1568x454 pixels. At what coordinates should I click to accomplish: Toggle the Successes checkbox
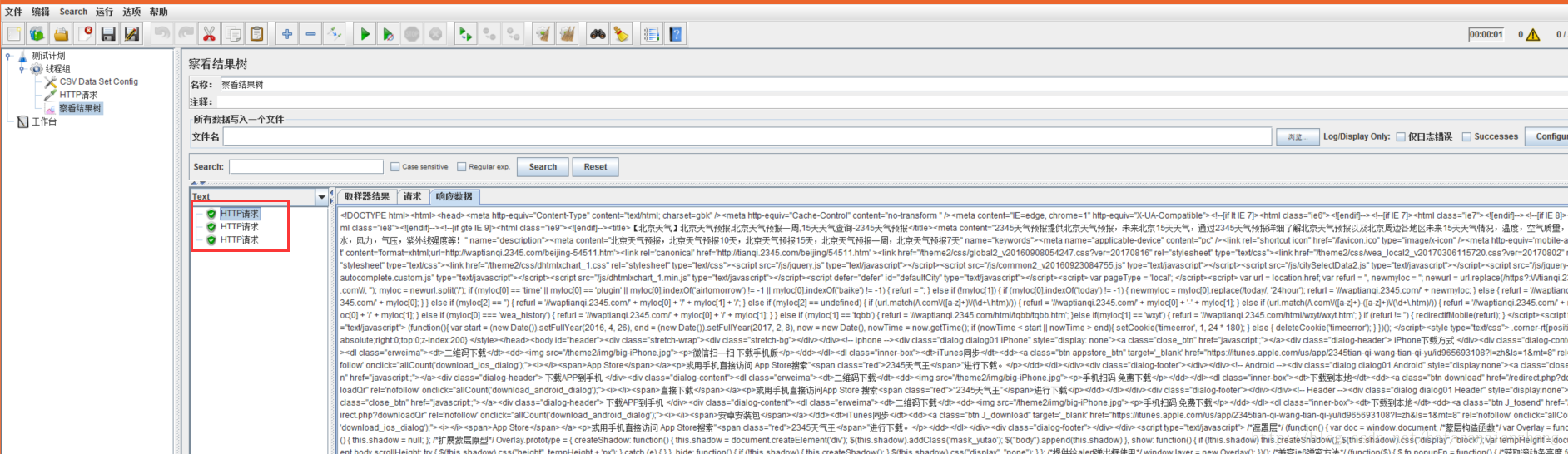click(x=1467, y=137)
